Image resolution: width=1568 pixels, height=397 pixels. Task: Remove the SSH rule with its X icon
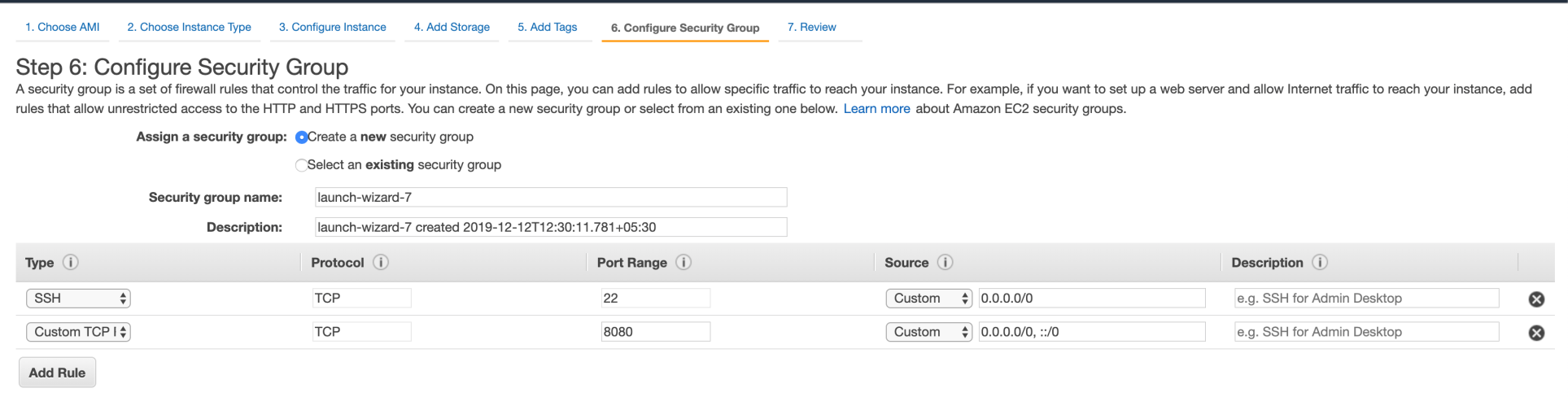(1536, 299)
